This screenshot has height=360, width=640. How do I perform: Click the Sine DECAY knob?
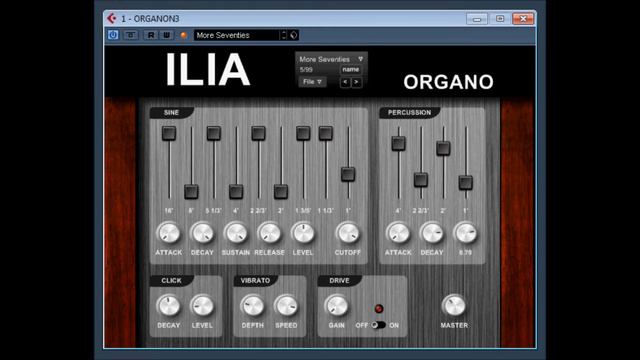(x=202, y=233)
